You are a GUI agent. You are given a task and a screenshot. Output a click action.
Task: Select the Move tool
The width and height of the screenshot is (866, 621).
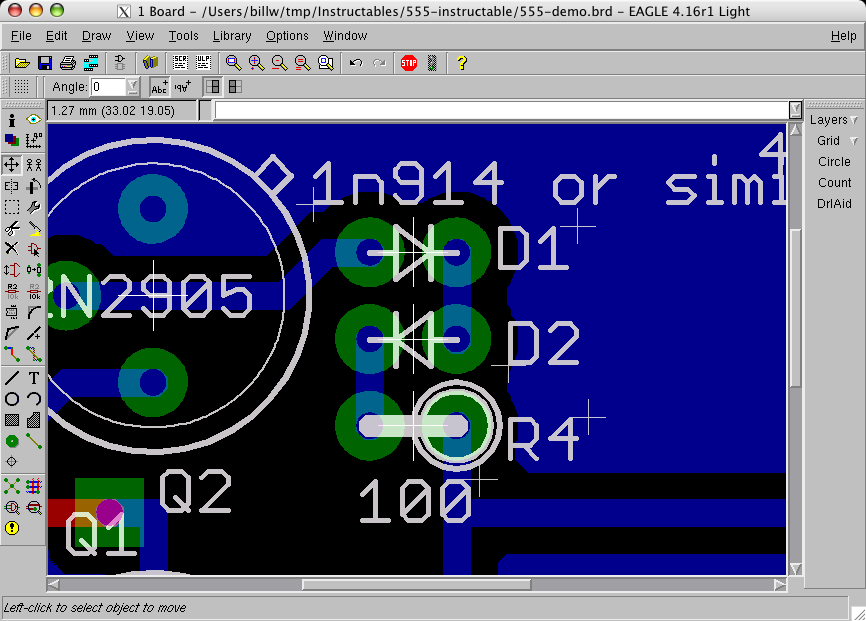pyautogui.click(x=12, y=164)
